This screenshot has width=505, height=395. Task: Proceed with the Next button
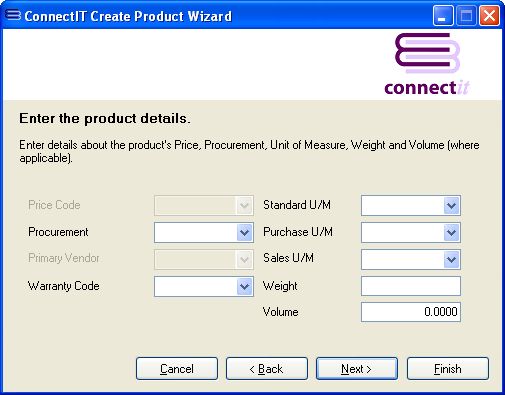(357, 369)
